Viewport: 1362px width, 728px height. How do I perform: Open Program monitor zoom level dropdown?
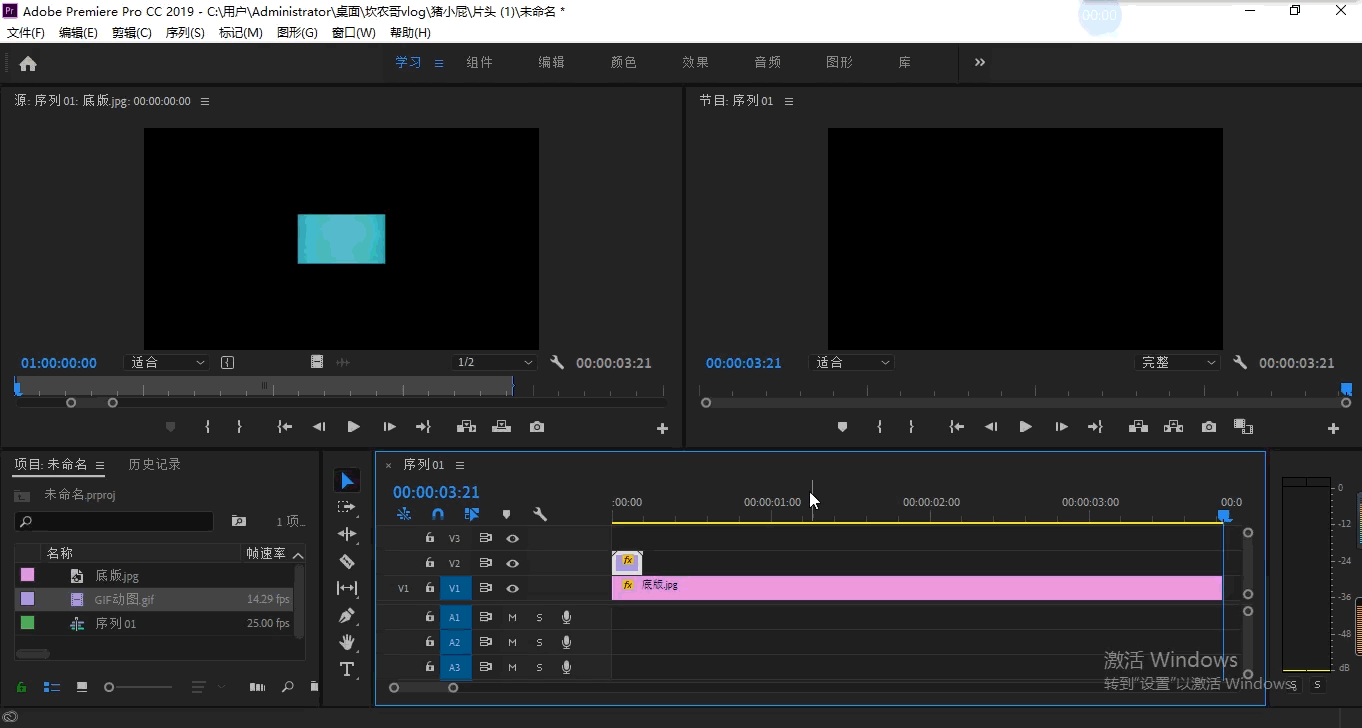[x=852, y=363]
